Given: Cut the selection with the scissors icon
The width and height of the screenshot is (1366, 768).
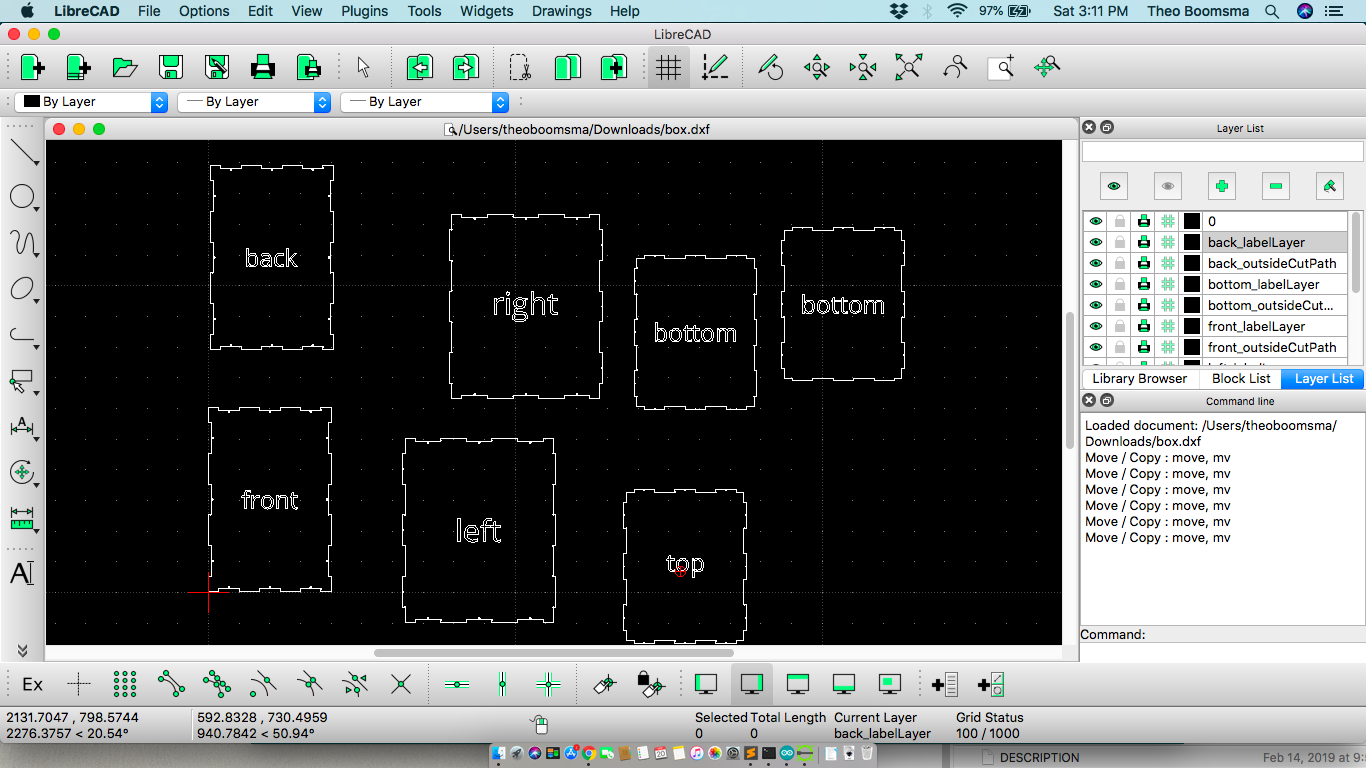Looking at the screenshot, I should pos(520,67).
